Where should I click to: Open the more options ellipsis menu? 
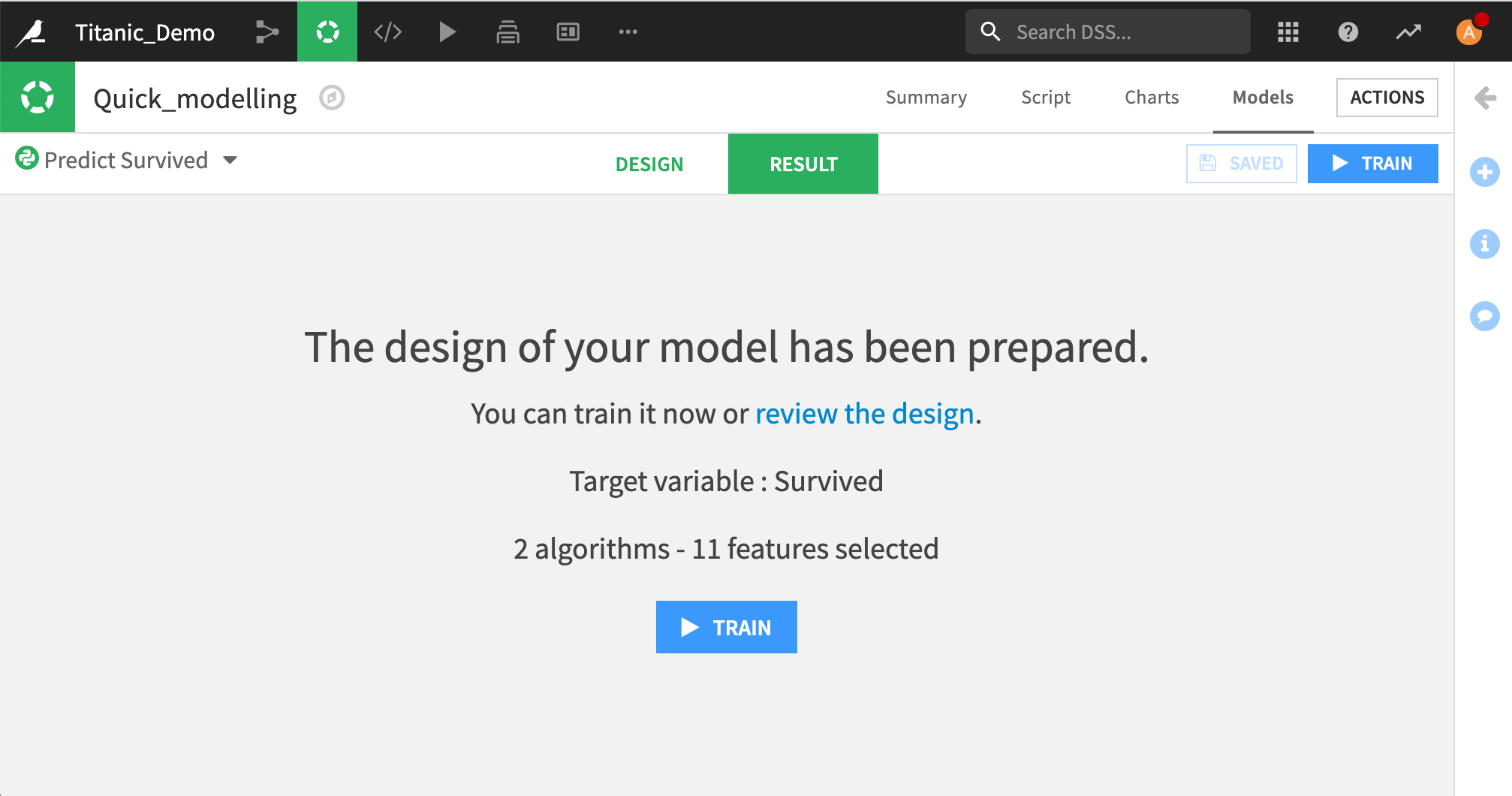point(628,32)
